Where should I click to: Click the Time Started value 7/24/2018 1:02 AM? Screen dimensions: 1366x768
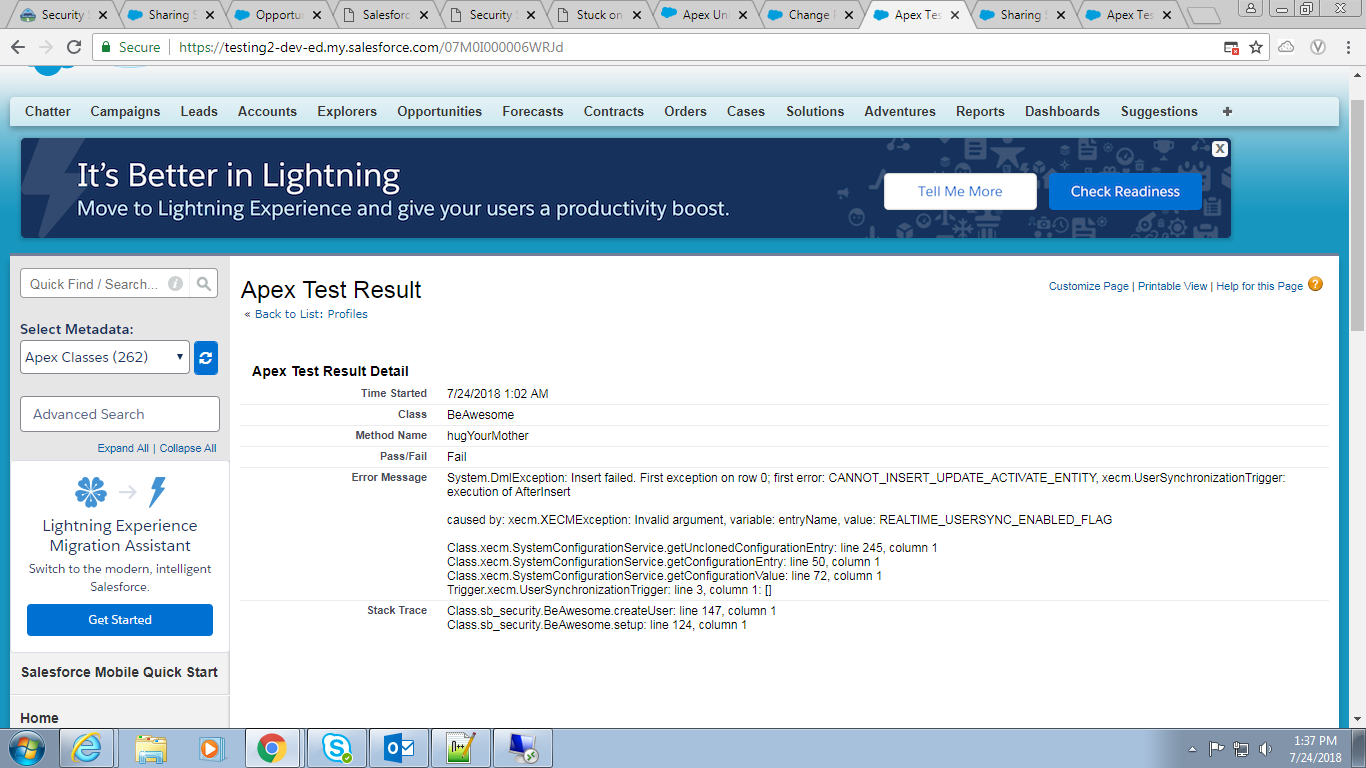click(498, 394)
